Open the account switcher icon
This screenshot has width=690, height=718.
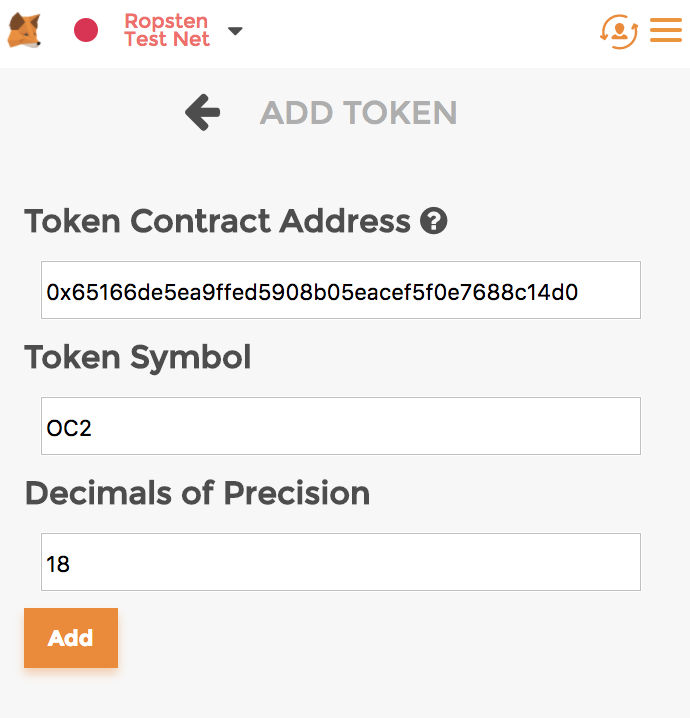(x=619, y=31)
